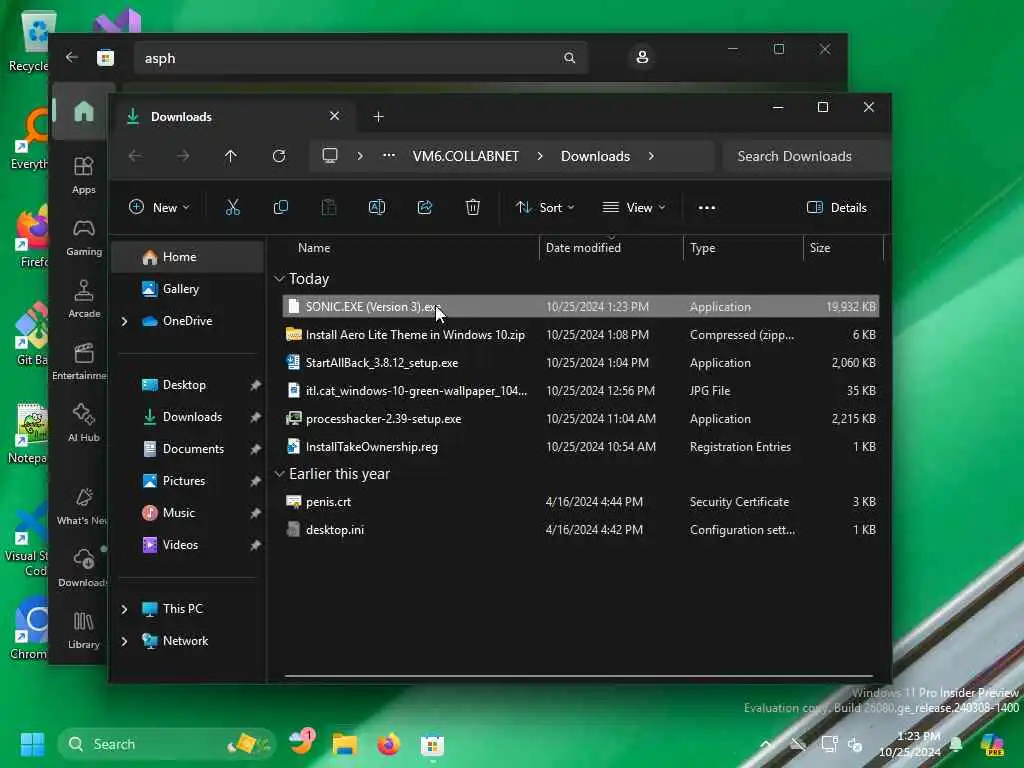Close the Downloads tab
1024x768 pixels.
[x=334, y=116]
